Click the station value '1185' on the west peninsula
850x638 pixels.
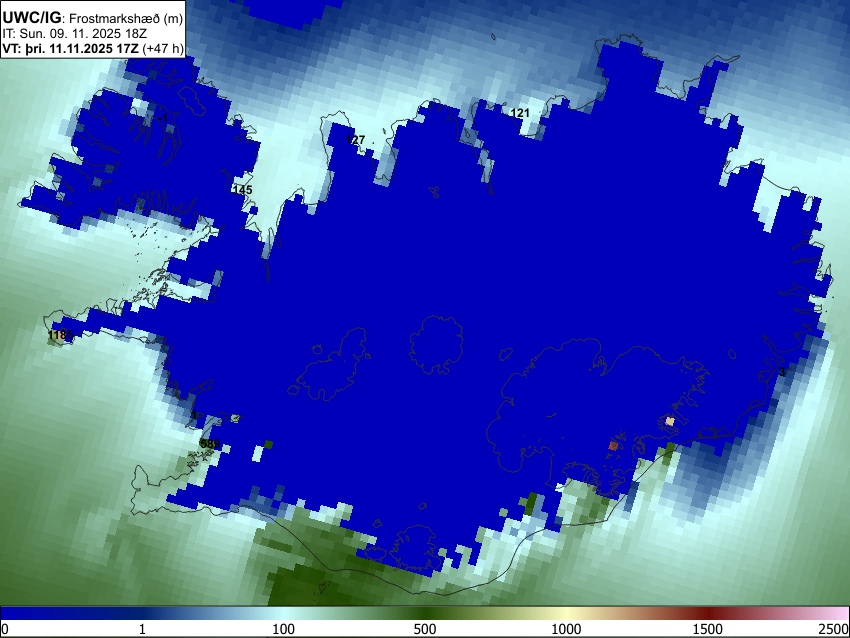tap(60, 335)
